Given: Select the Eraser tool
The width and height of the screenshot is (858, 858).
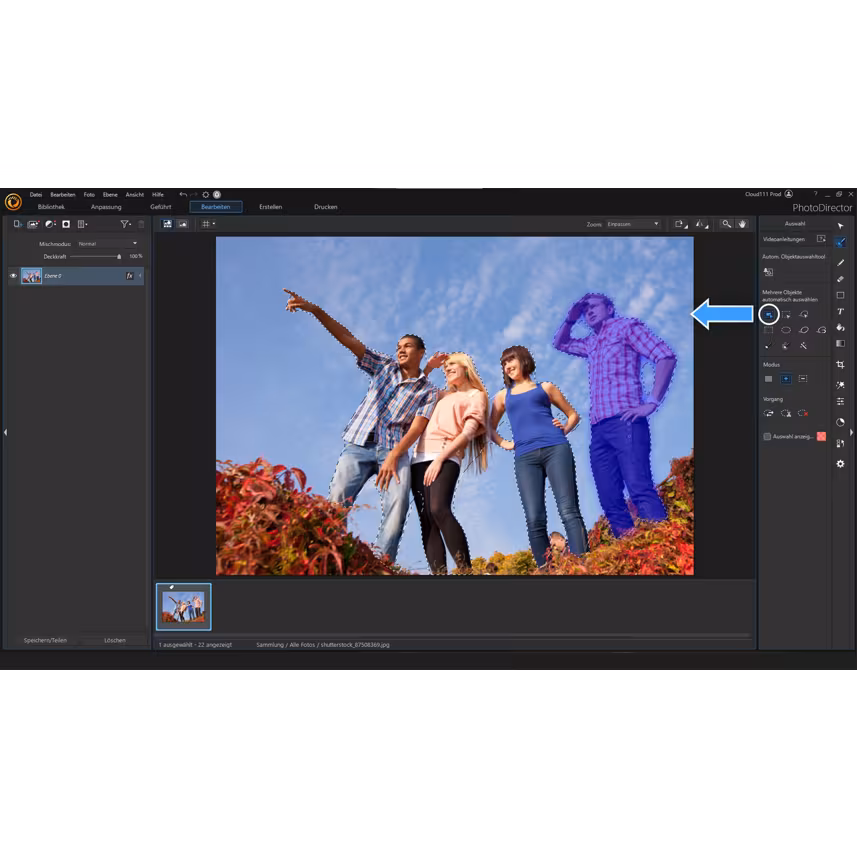Looking at the screenshot, I should pyautogui.click(x=840, y=278).
